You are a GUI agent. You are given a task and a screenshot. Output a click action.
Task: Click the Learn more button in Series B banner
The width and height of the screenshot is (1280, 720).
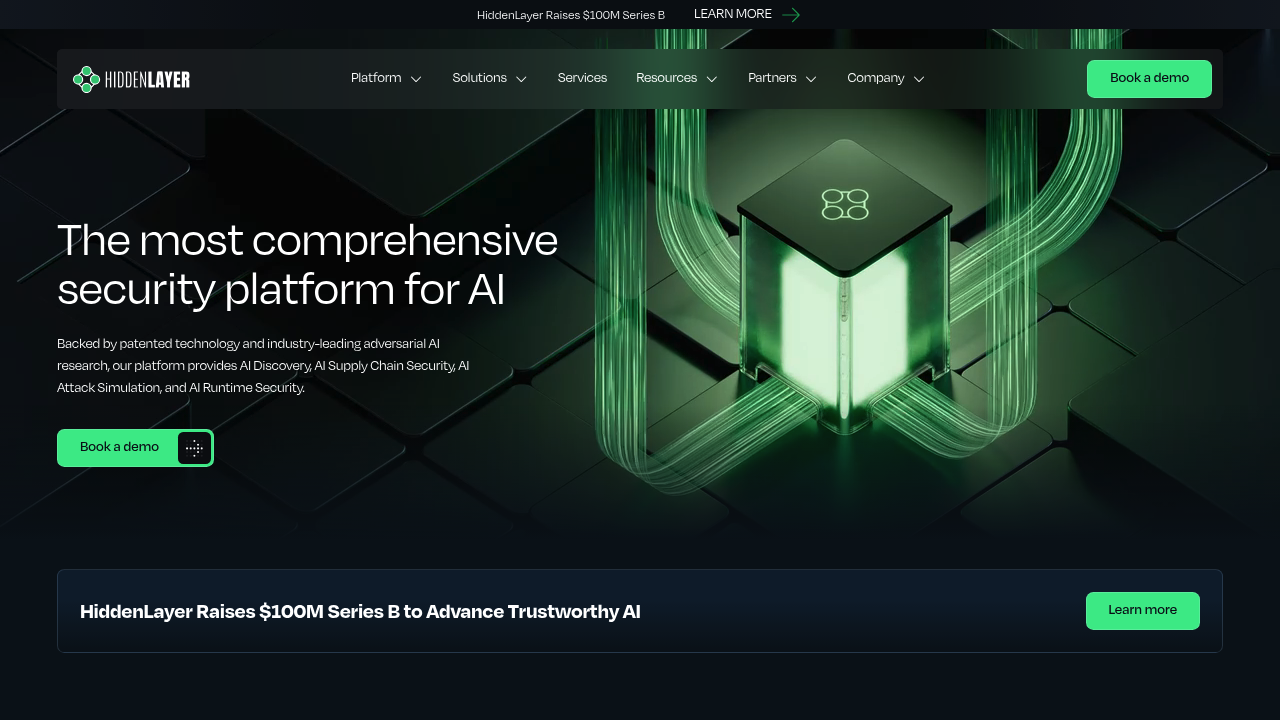(x=1142, y=611)
